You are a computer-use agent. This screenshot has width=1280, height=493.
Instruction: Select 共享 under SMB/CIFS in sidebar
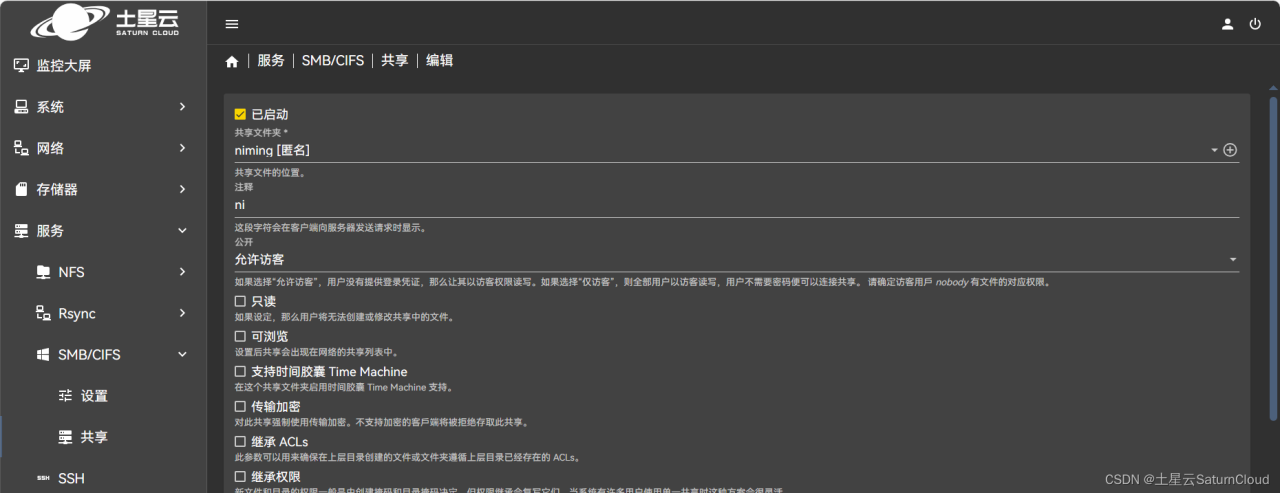tap(104, 437)
